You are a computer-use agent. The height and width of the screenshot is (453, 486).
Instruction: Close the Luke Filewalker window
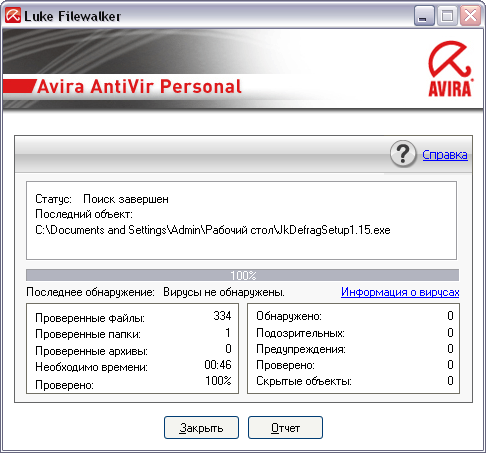tap(470, 16)
